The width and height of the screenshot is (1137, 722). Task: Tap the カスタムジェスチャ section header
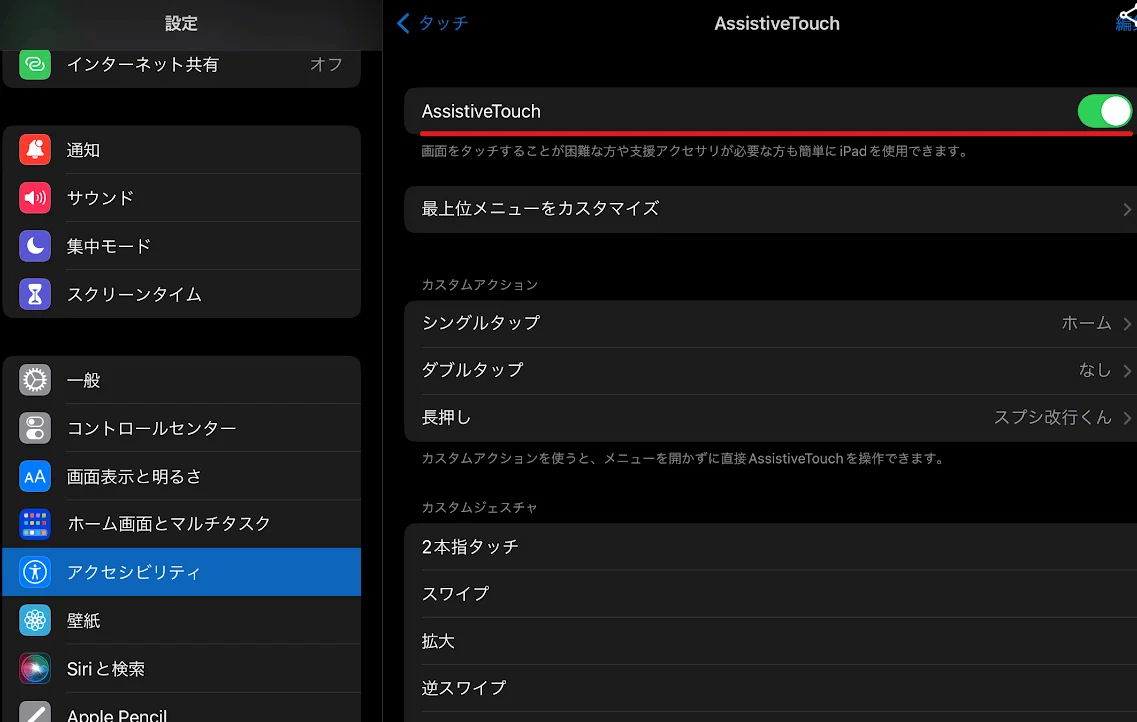(x=480, y=507)
